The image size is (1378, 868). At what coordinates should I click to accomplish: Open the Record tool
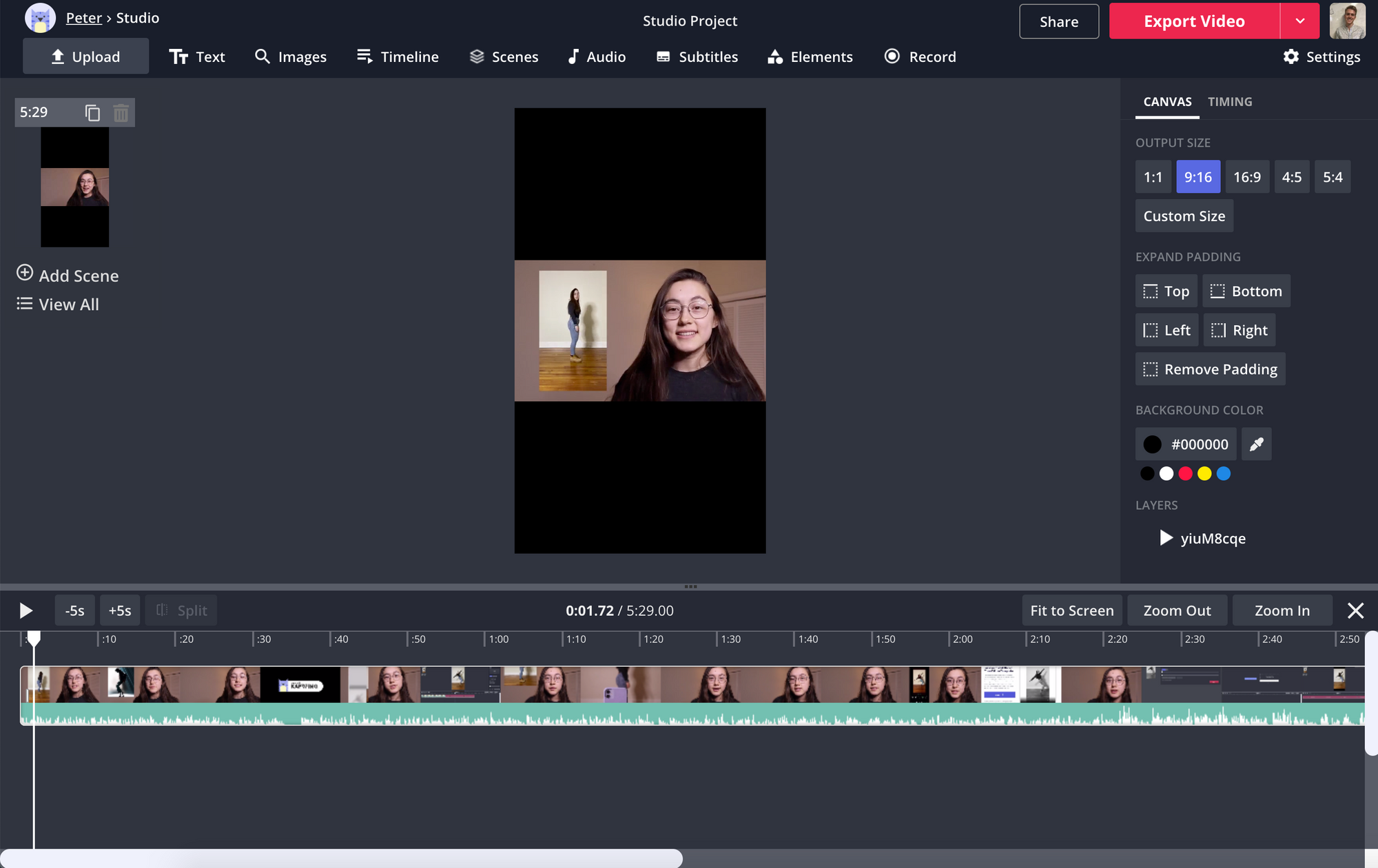click(920, 56)
